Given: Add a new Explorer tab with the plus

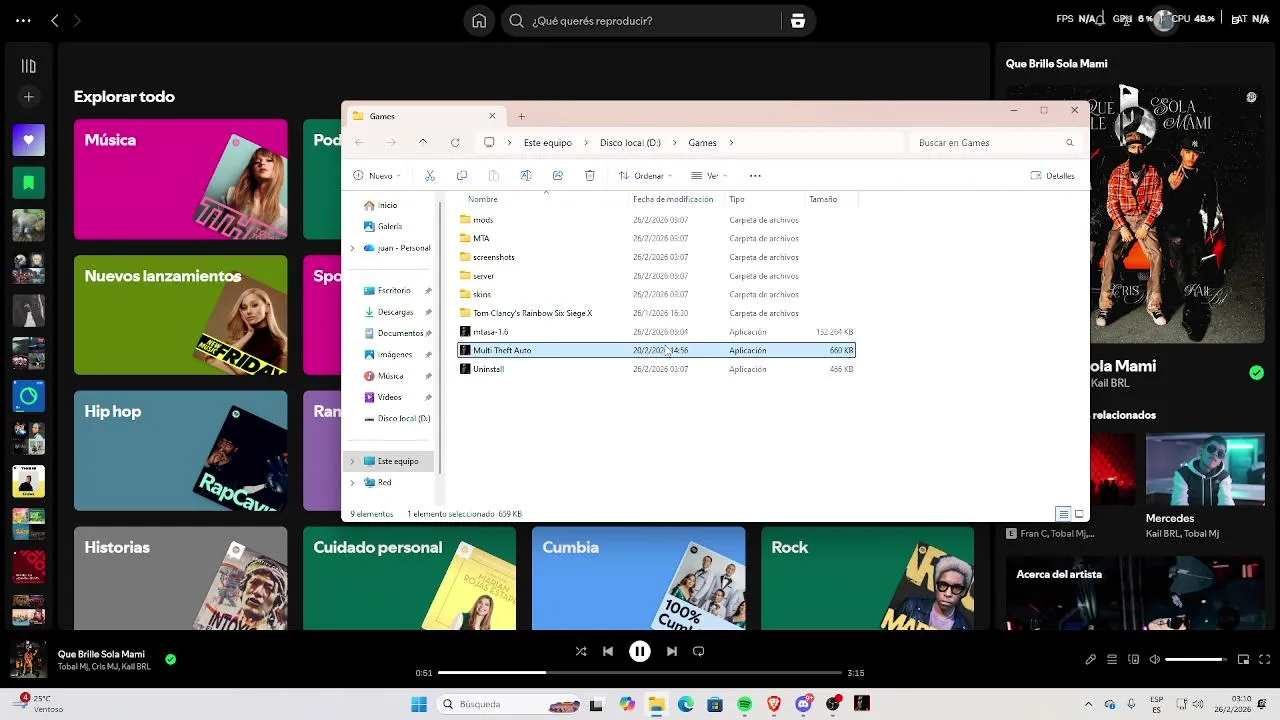Looking at the screenshot, I should click(521, 116).
